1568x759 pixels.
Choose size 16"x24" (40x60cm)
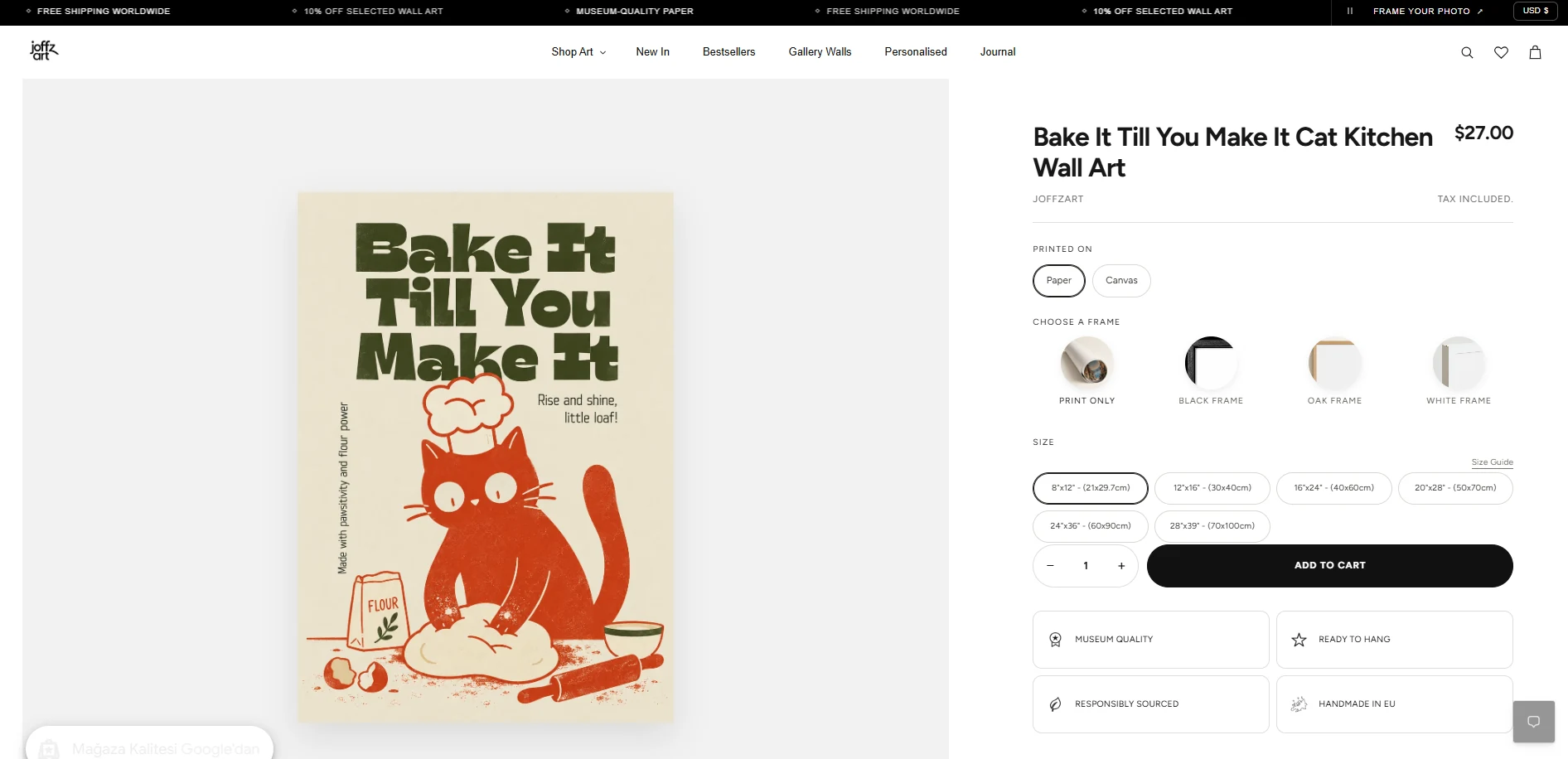click(x=1334, y=488)
